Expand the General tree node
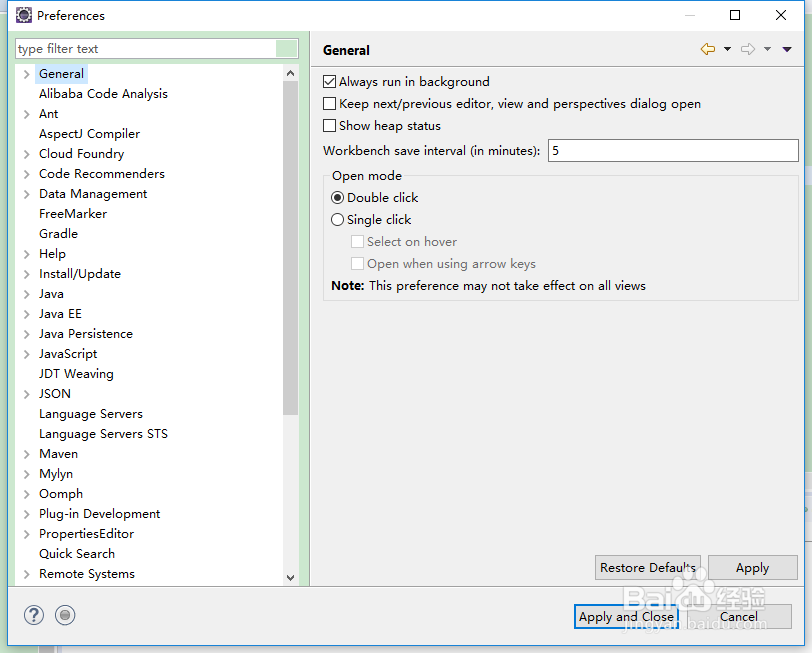Screen dimensions: 812x653 26,74
